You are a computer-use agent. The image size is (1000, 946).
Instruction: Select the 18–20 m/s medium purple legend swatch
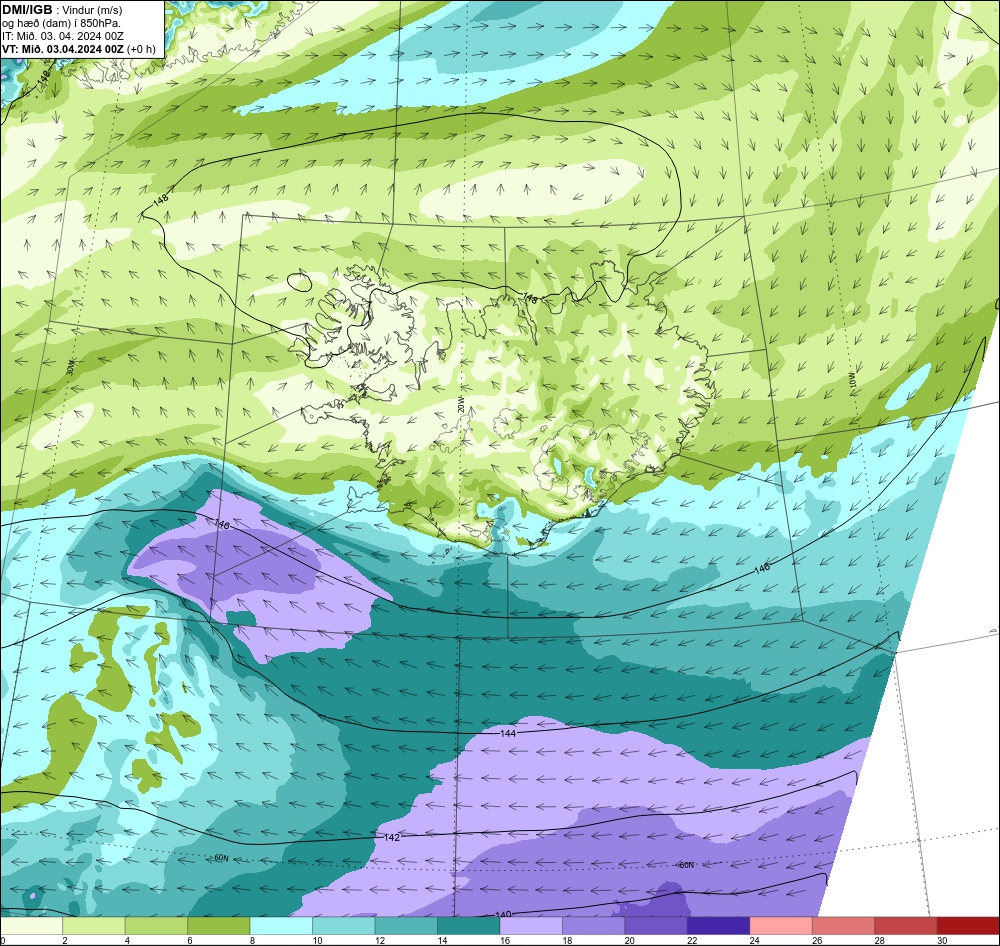click(594, 926)
